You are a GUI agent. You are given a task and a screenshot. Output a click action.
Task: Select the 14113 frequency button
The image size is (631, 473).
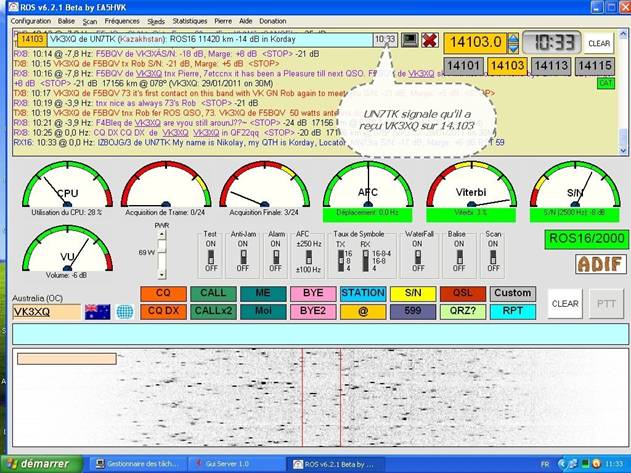(x=551, y=66)
